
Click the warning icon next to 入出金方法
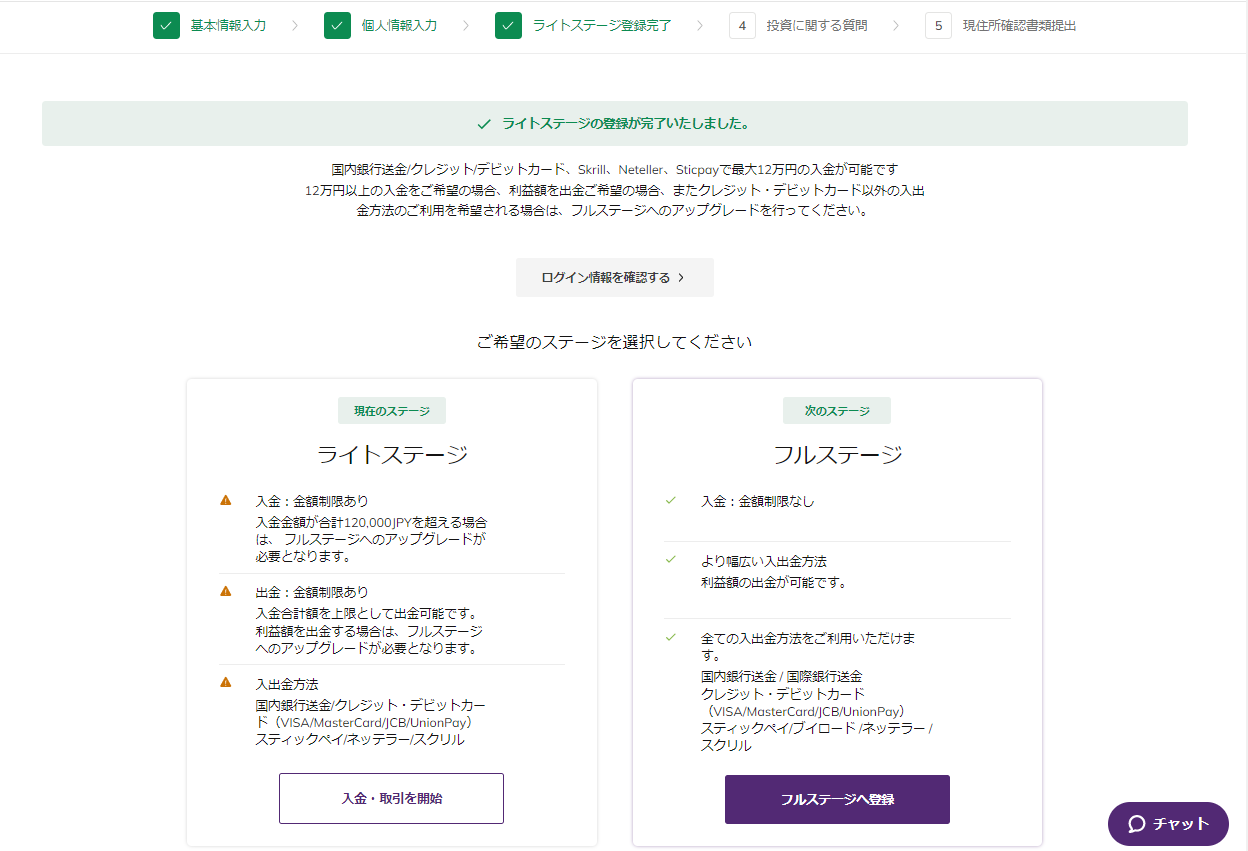[x=226, y=682]
